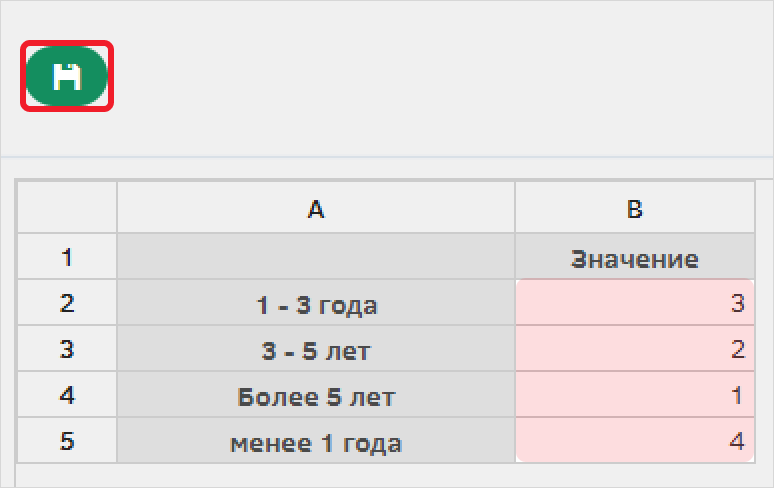Click the cell labeled менее 1 года
This screenshot has width=774, height=488.
click(316, 440)
